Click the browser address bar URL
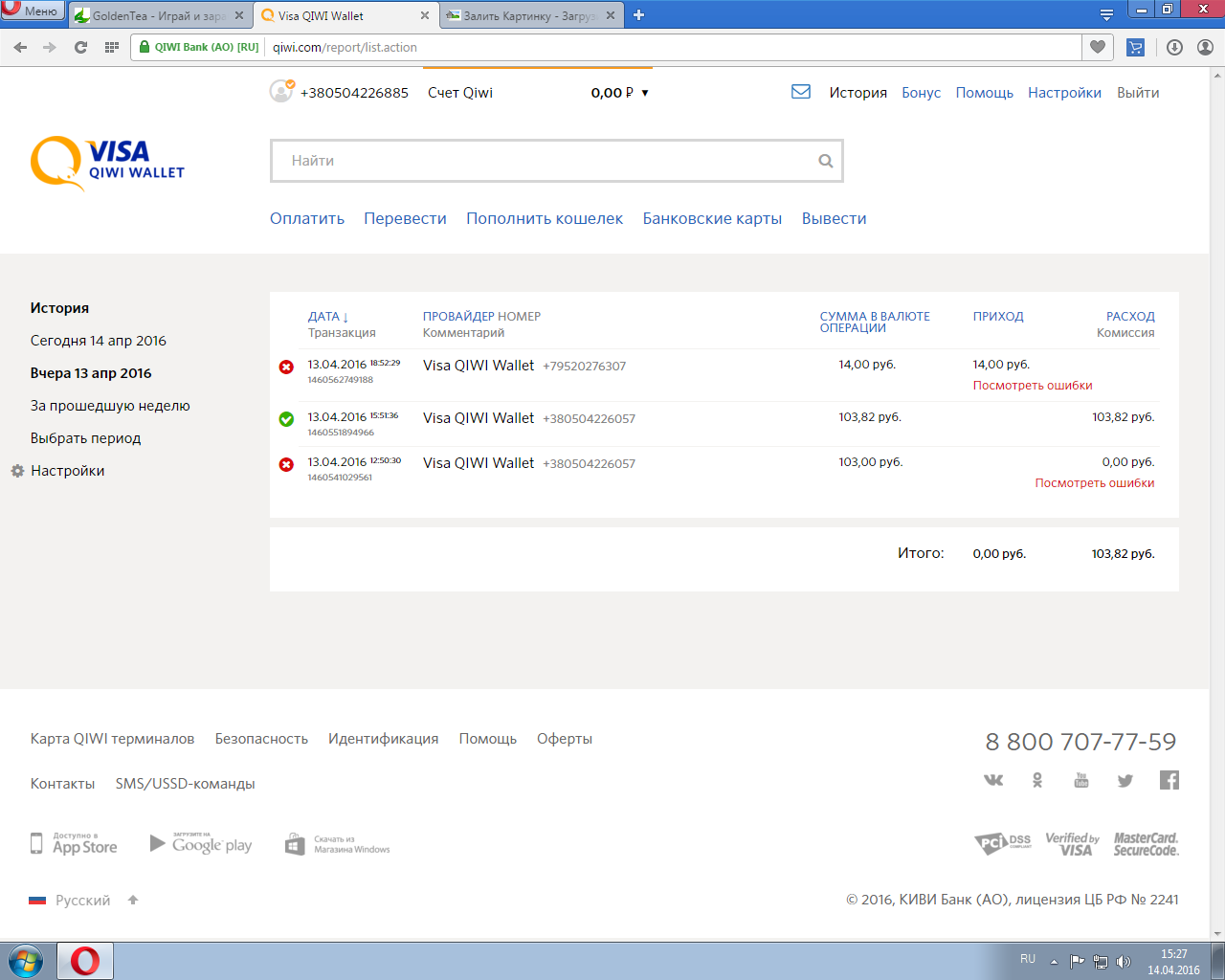The height and width of the screenshot is (980, 1225). pos(345,47)
